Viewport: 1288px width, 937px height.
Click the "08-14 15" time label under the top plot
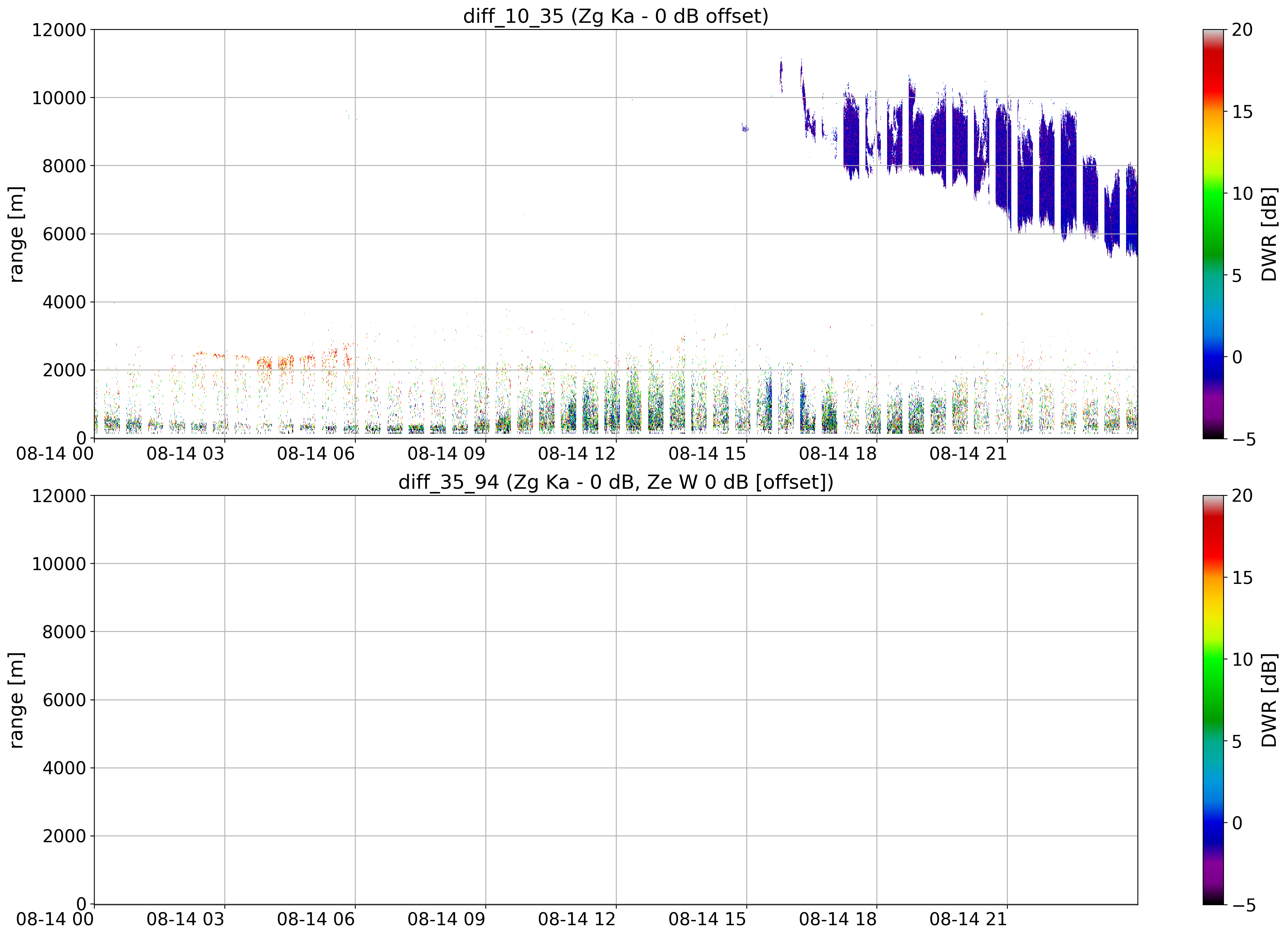pos(707,453)
